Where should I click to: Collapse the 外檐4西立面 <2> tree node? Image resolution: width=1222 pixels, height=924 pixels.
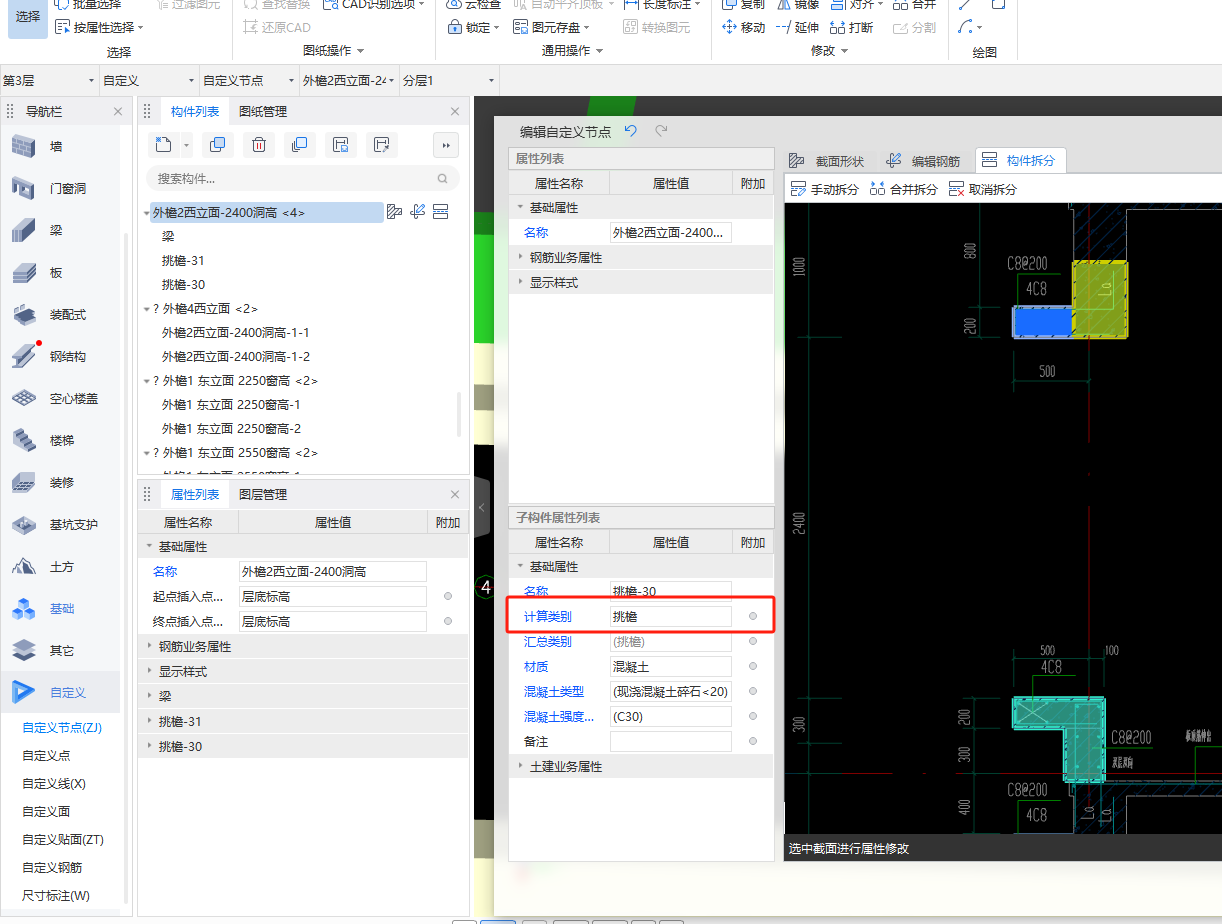[147, 309]
